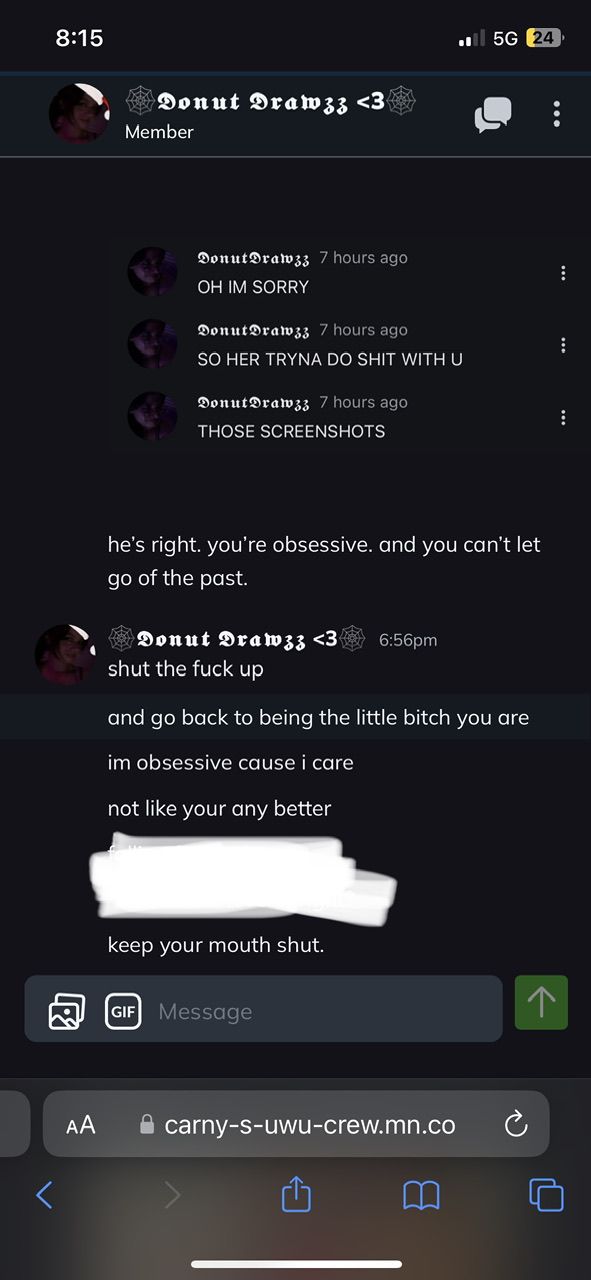
Task: Open the GIF picker icon
Action: pos(123,1011)
